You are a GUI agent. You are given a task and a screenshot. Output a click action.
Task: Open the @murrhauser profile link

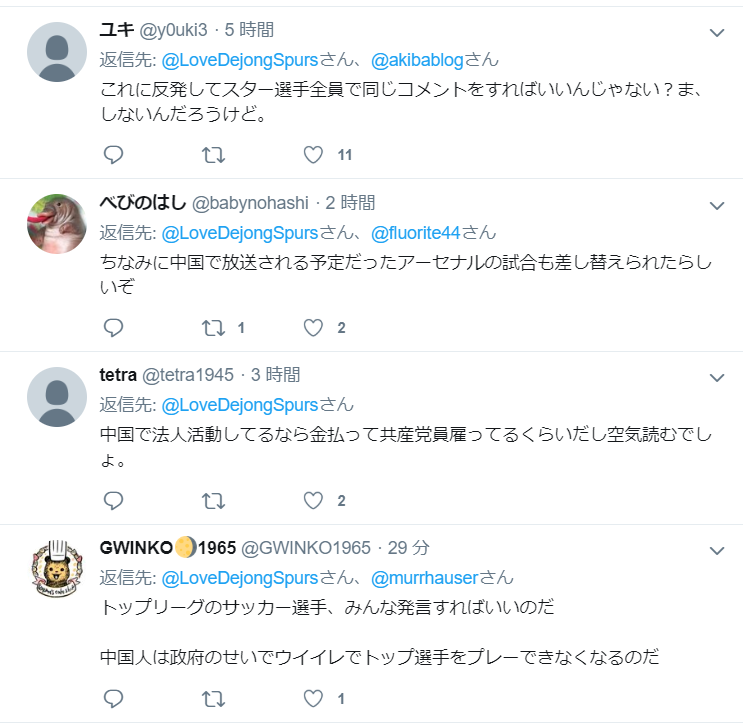click(x=425, y=578)
